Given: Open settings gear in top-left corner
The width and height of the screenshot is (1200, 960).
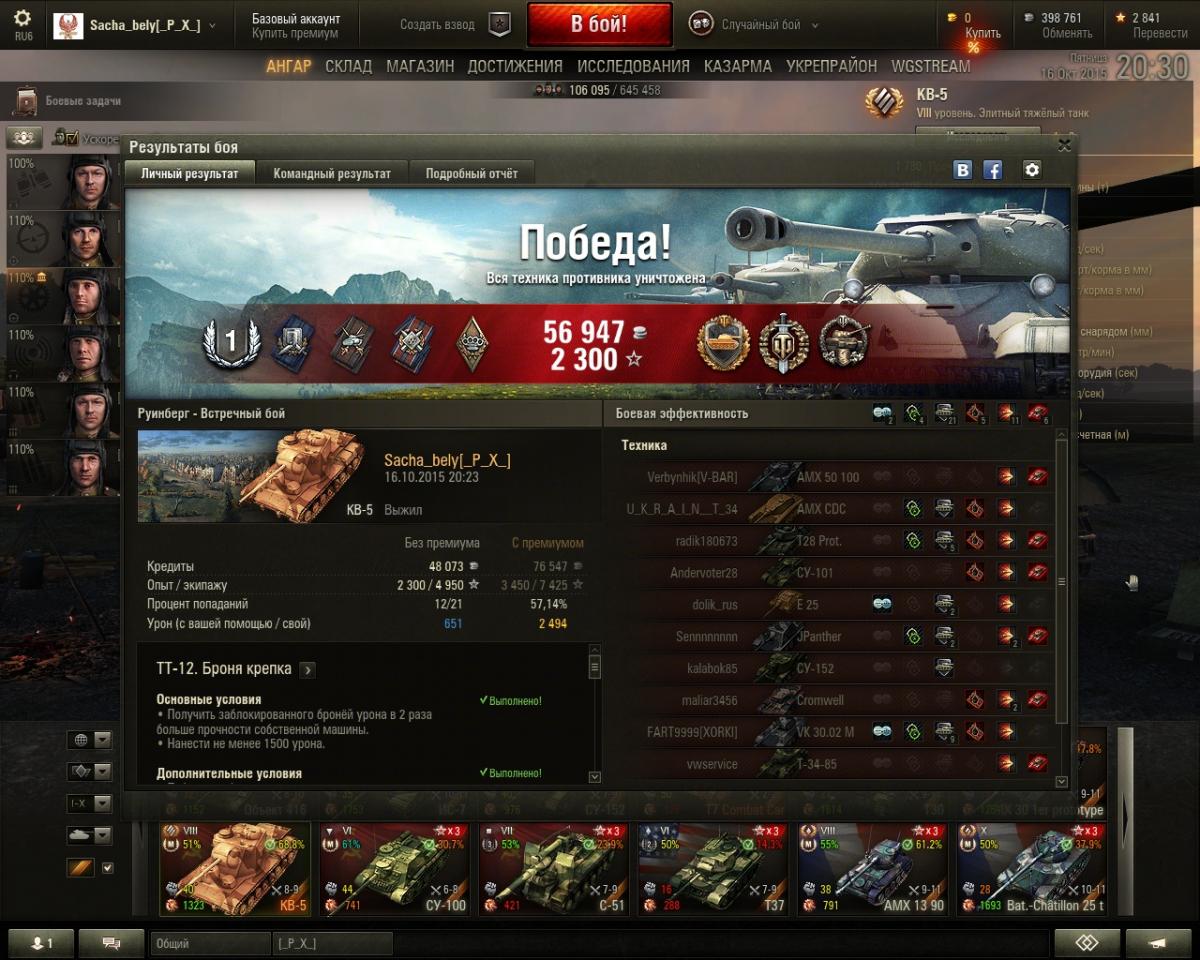Looking at the screenshot, I should 22,18.
